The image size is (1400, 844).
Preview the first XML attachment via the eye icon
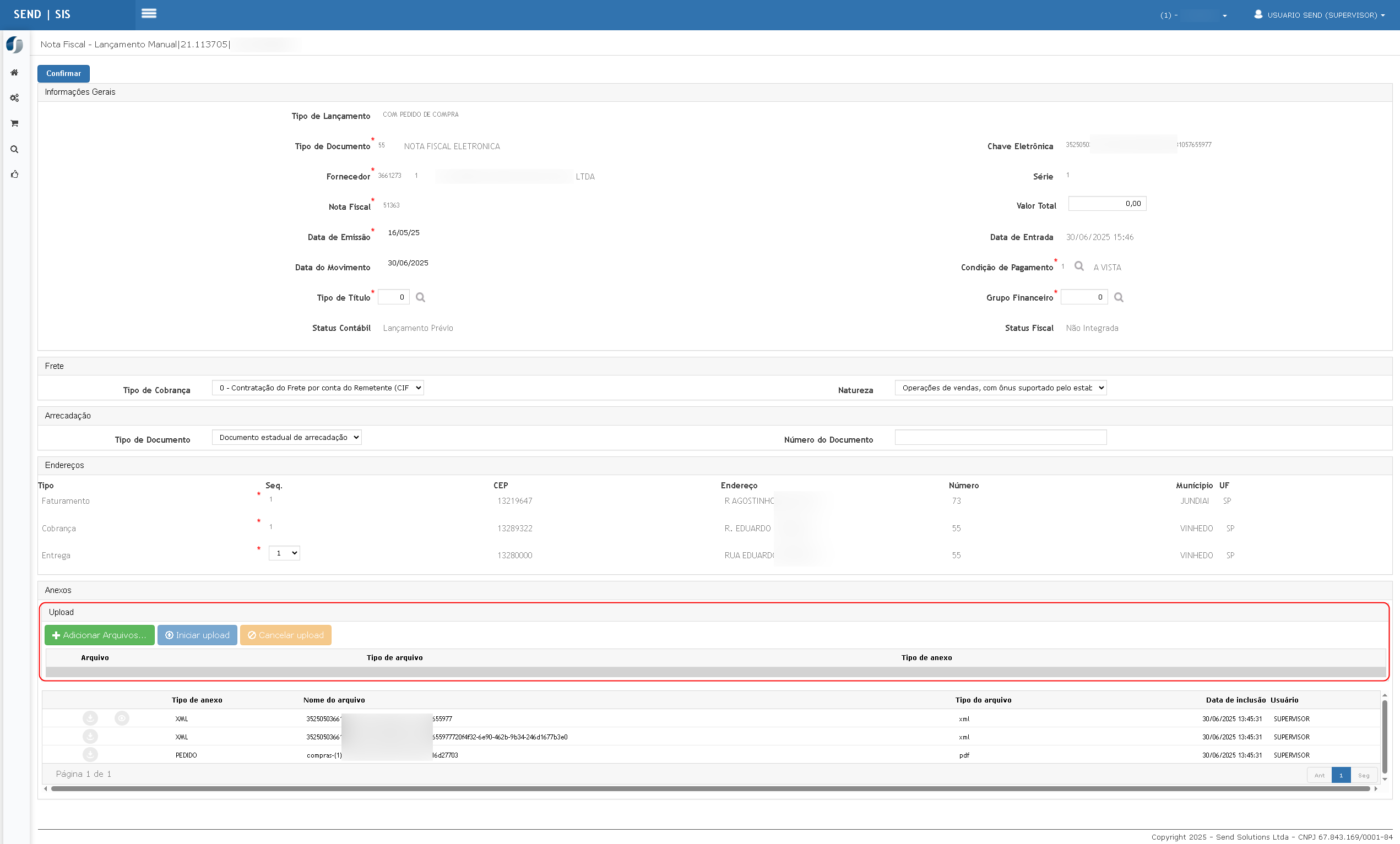click(122, 718)
